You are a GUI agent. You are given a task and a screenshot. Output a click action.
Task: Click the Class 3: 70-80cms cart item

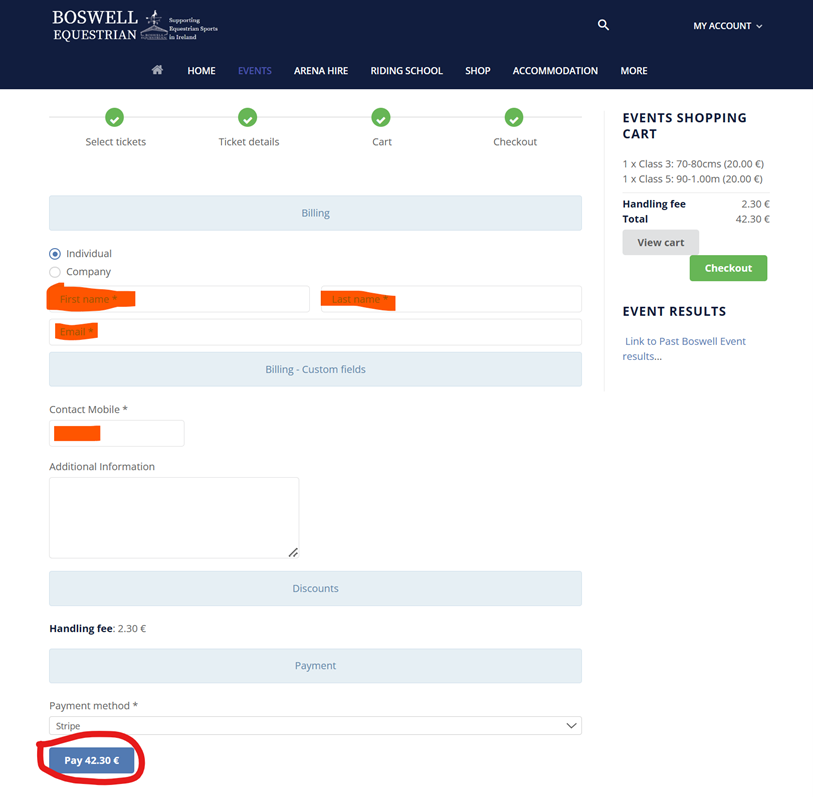[x=693, y=164]
